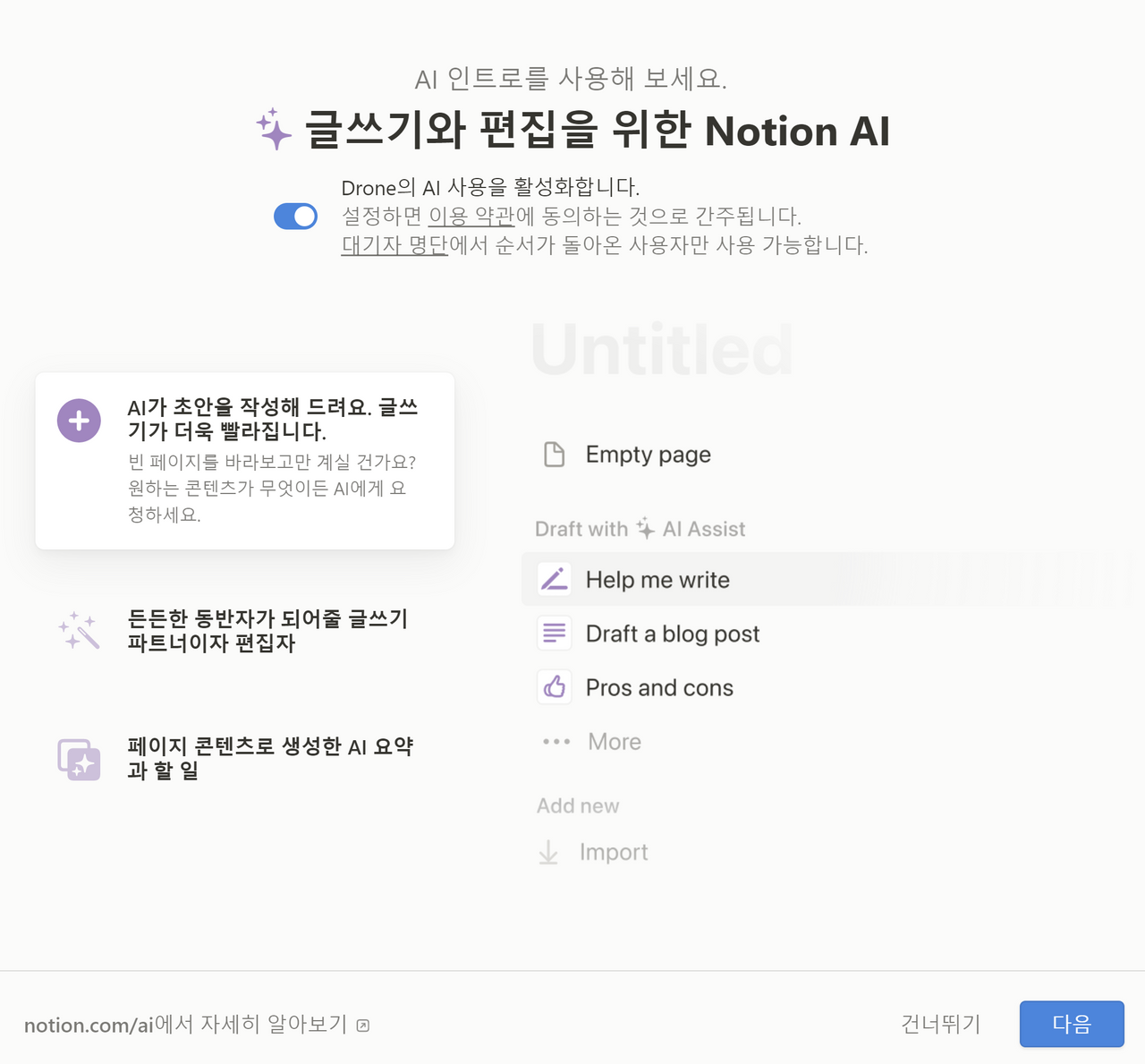The width and height of the screenshot is (1145, 1064).
Task: Click the three-dots More icon
Action: click(556, 742)
